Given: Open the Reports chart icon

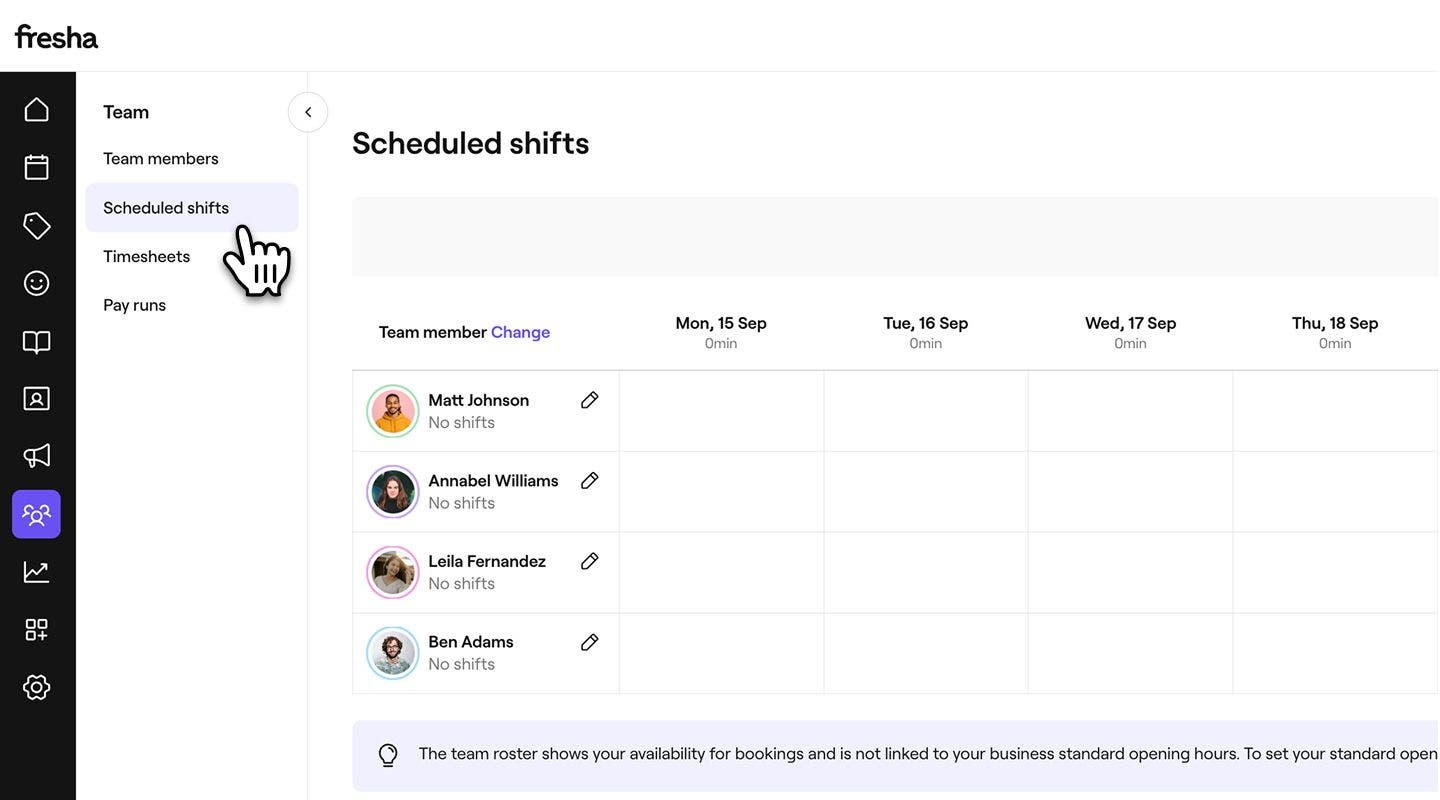Looking at the screenshot, I should (37, 572).
